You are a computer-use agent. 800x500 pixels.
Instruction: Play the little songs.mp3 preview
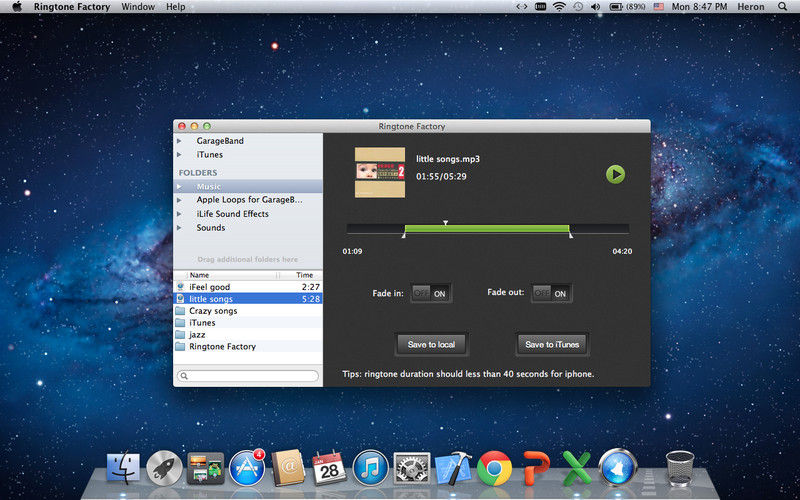(615, 174)
